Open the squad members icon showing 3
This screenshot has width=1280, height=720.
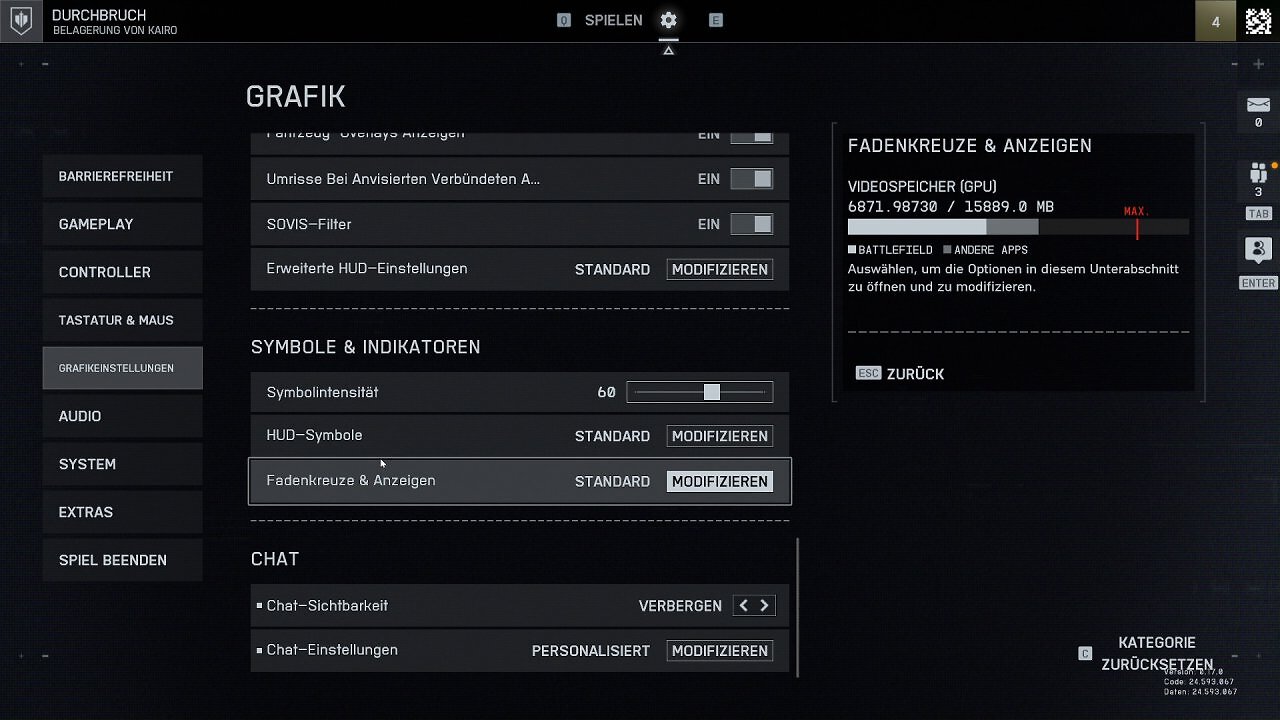[x=1258, y=172]
